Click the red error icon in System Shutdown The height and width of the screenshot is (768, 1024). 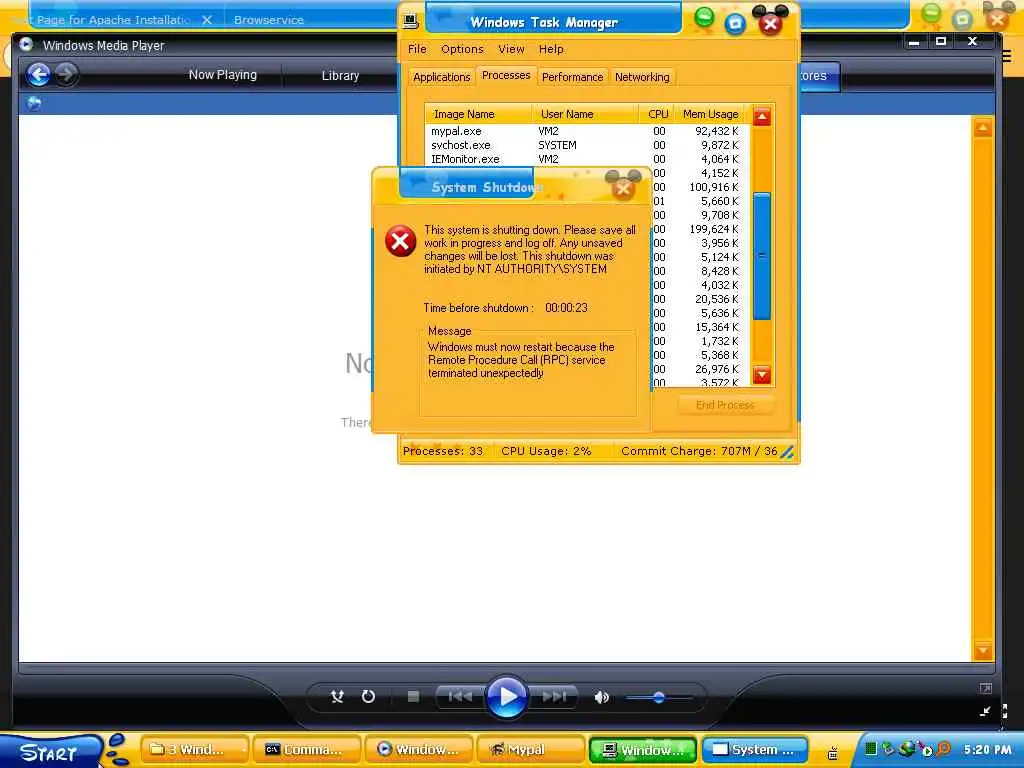400,241
